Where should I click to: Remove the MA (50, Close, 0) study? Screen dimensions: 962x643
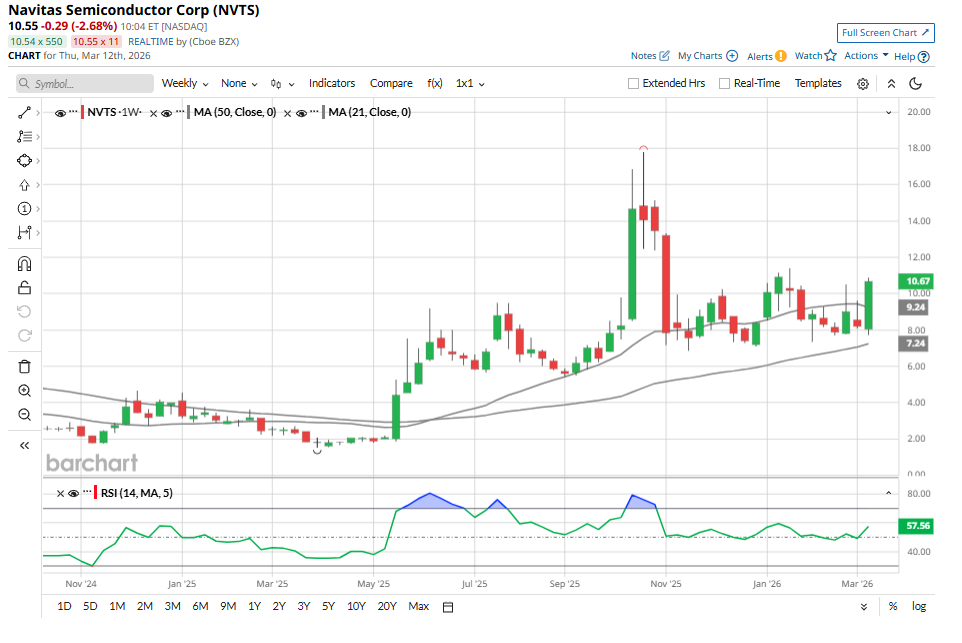coord(153,114)
